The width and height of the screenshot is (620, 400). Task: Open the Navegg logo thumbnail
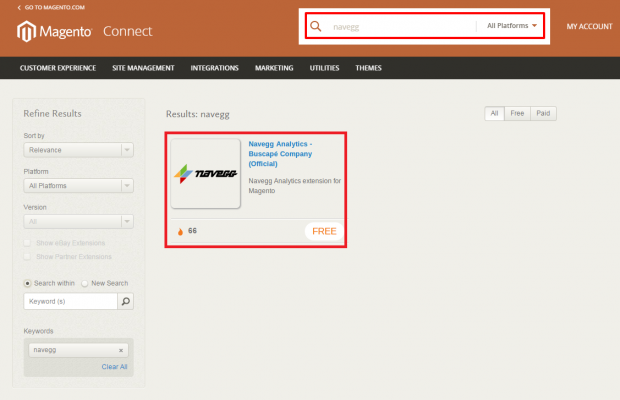click(205, 173)
